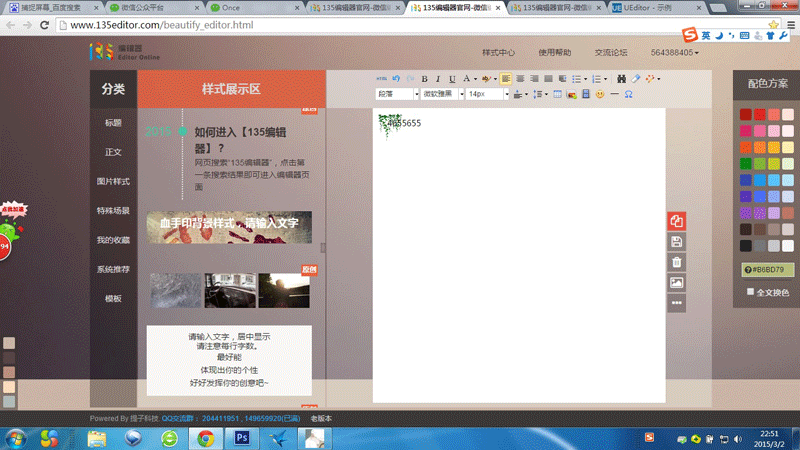Switch to HTML source view
The width and height of the screenshot is (800, 450).
point(381,79)
